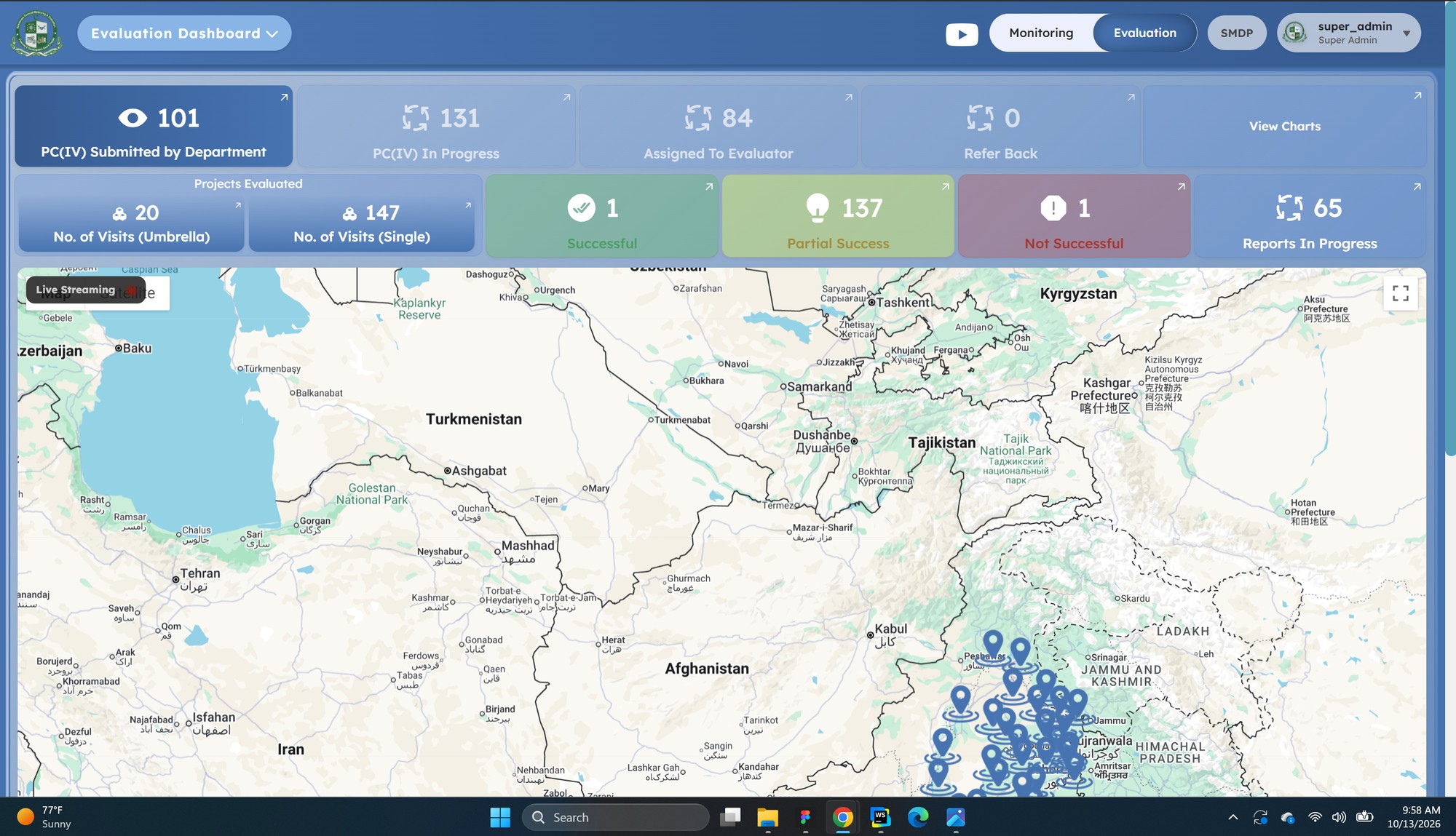1456x836 pixels.
Task: Click expand arrow on Reports In Progress
Action: tap(1417, 187)
